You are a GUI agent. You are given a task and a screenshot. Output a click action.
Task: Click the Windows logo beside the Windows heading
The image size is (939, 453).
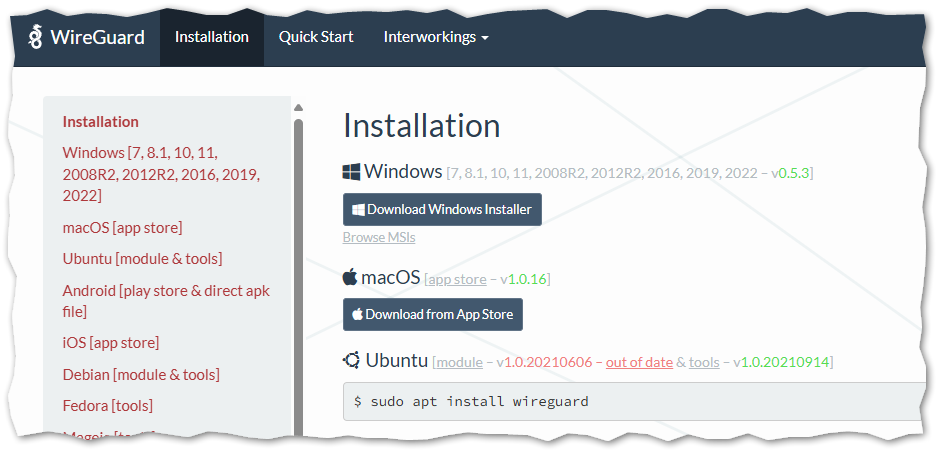coord(352,172)
